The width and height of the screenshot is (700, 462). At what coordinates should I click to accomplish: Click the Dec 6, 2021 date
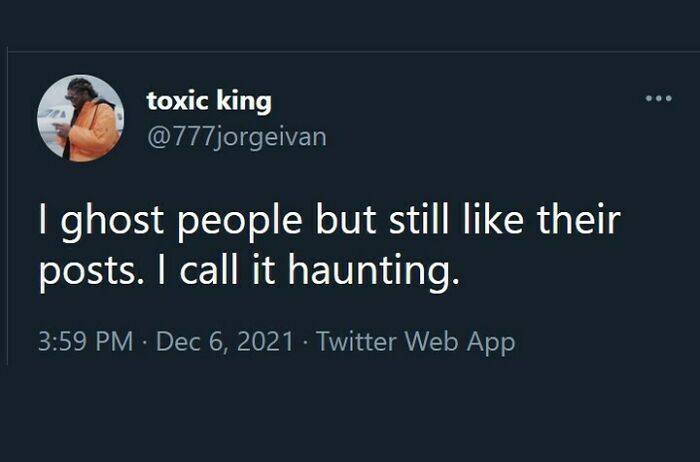[x=224, y=343]
